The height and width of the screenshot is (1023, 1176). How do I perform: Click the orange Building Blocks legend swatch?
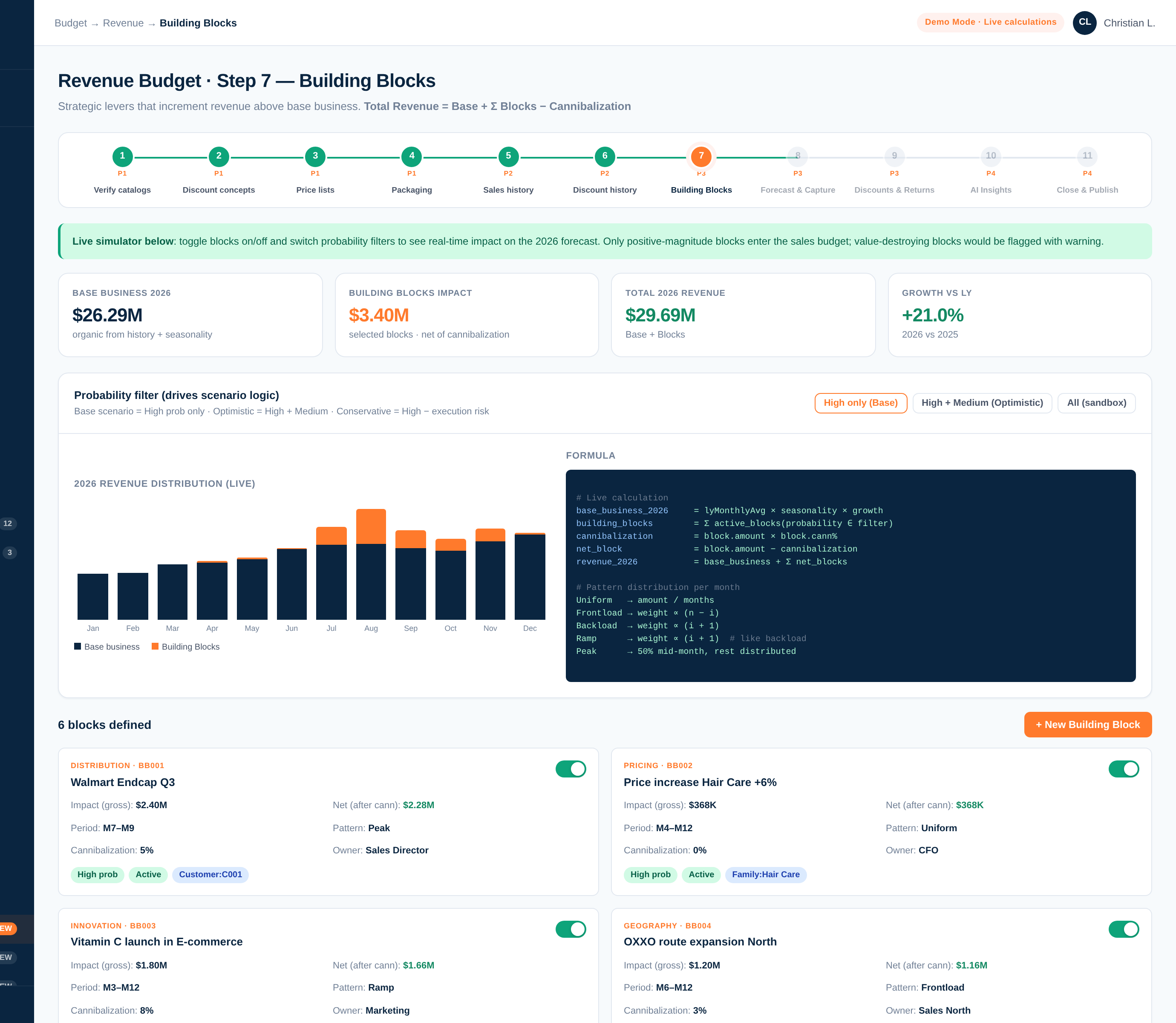point(155,646)
